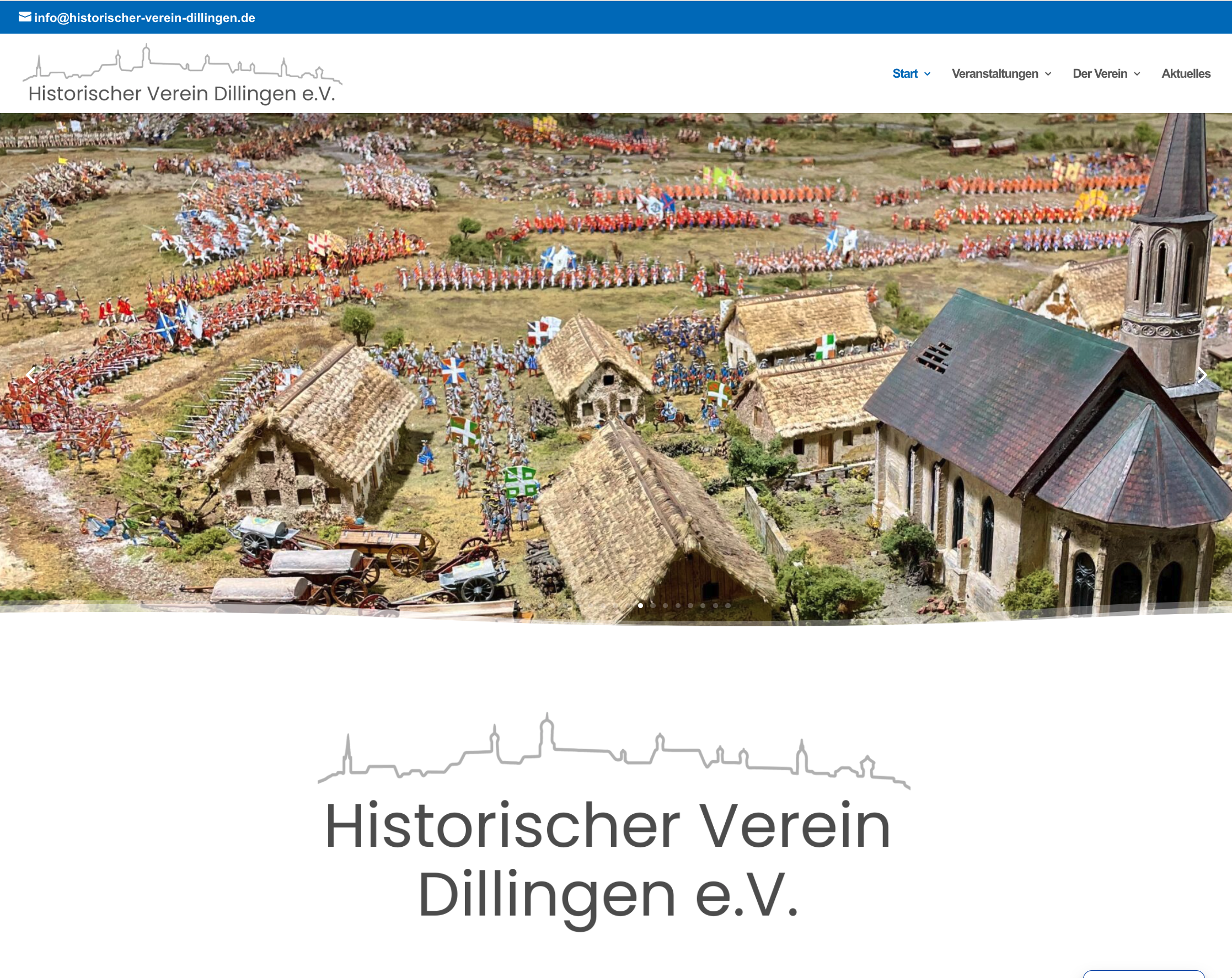The height and width of the screenshot is (978, 1232).
Task: Click the info@historischer-verein-dillingen.de email link
Action: coord(144,18)
